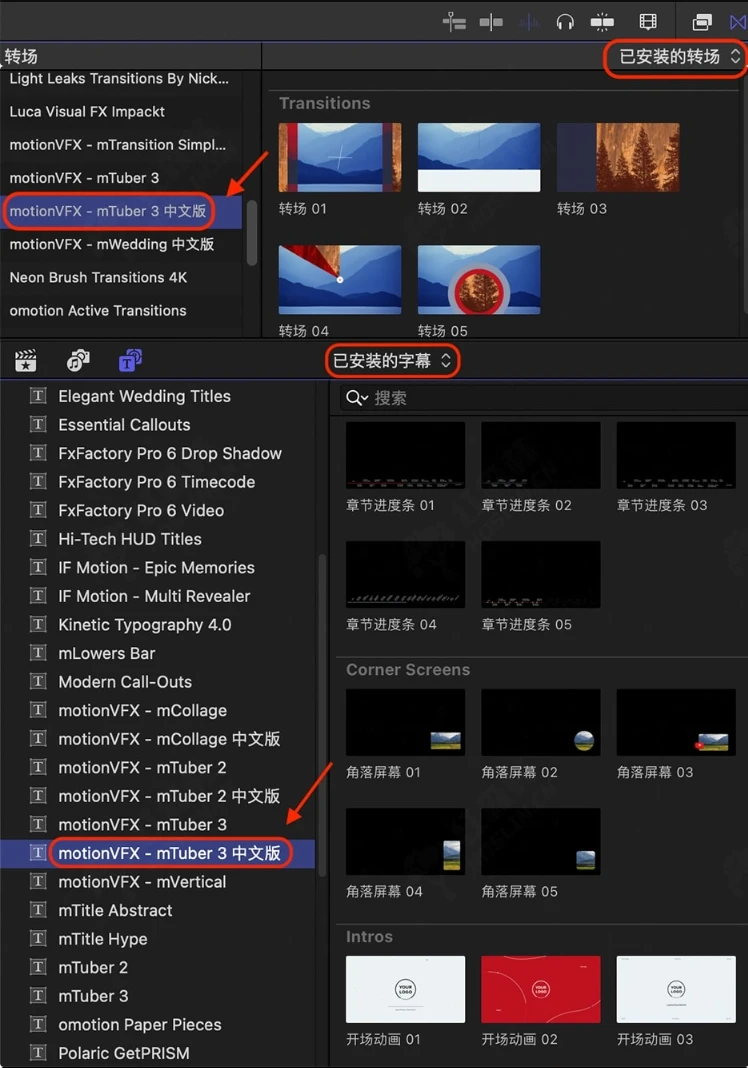
Task: Click the motionVFX - mCollage title icon
Action: [38, 710]
